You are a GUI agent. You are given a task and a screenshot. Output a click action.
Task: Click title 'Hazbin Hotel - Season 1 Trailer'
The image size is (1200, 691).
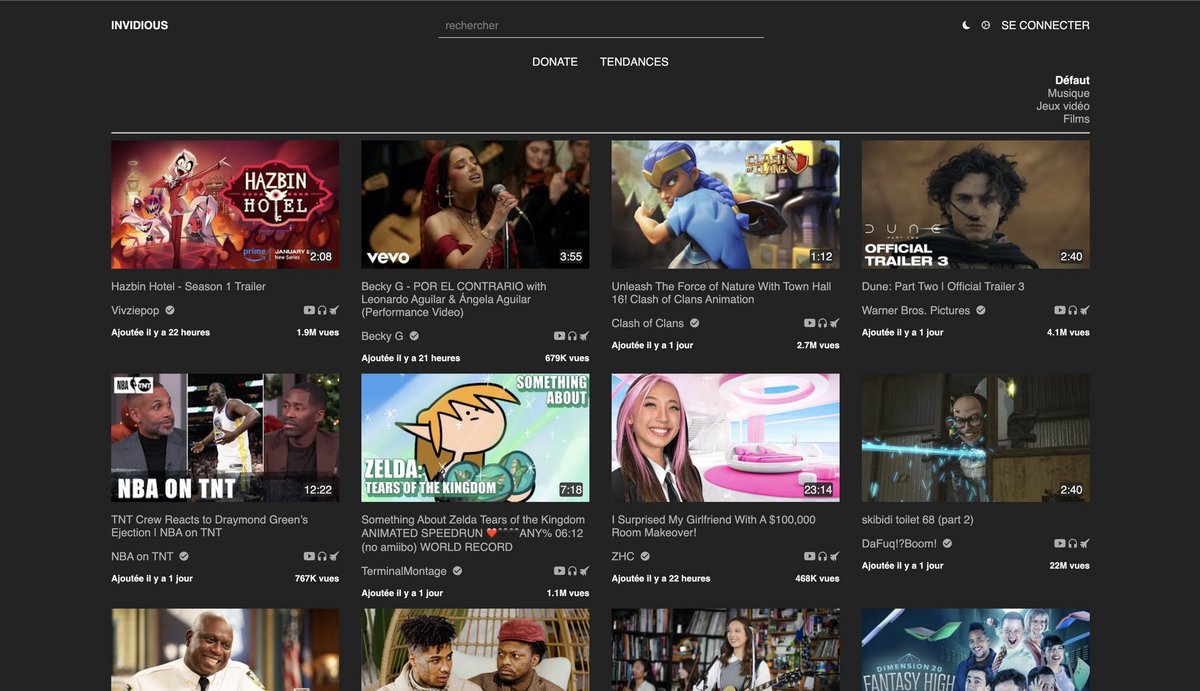(x=188, y=287)
